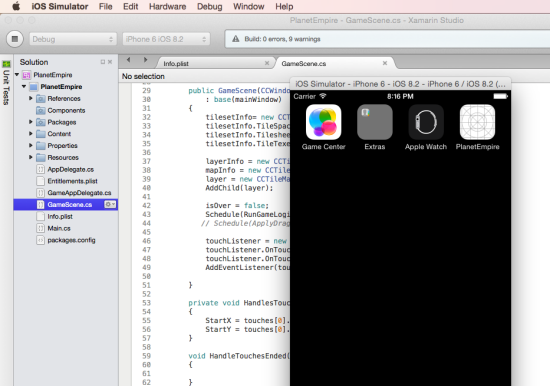Close the Info.plist tab
Viewport: 550px width, 386px height.
point(267,63)
